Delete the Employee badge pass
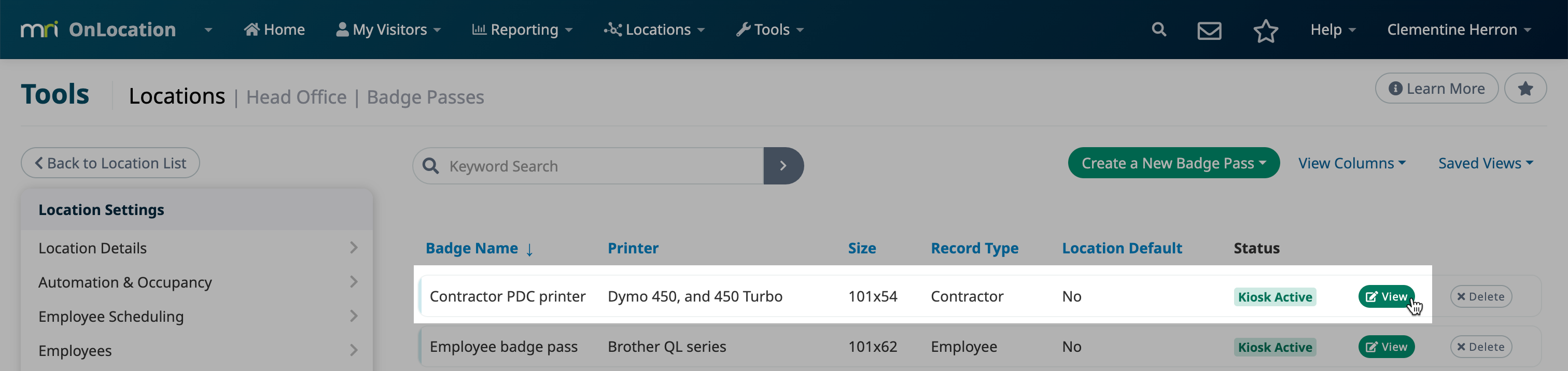Image resolution: width=1568 pixels, height=371 pixels. (1480, 347)
